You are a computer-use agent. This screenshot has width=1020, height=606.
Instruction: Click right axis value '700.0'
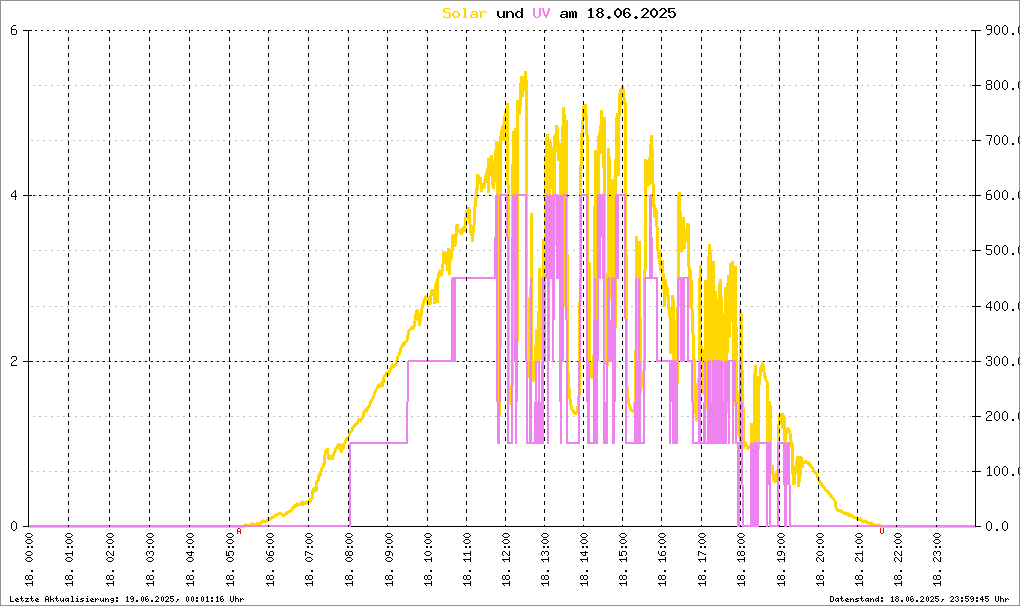click(x=1001, y=140)
